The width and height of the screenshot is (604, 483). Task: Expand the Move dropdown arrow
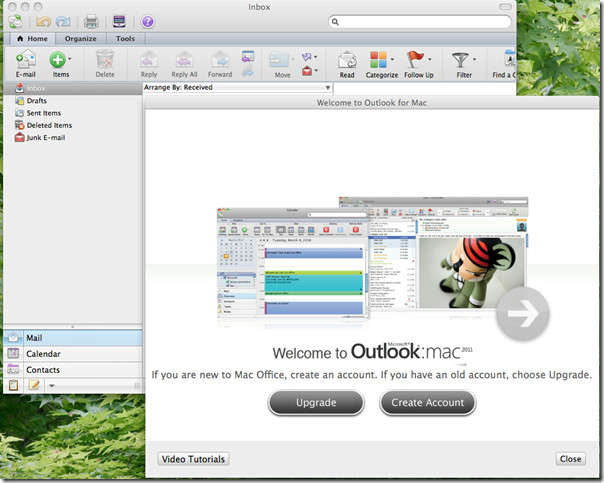pyautogui.click(x=293, y=59)
